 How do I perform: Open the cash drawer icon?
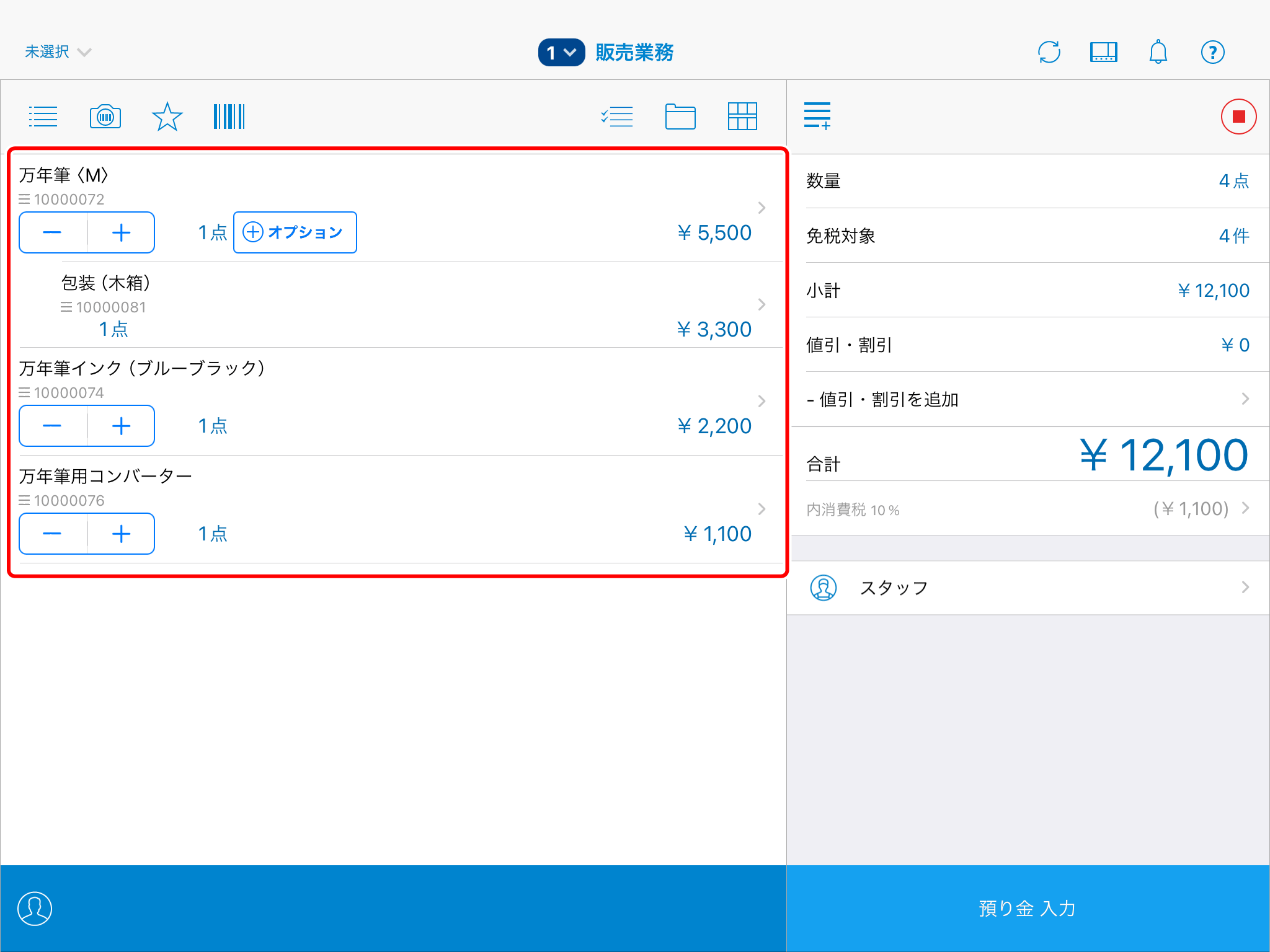click(1104, 52)
